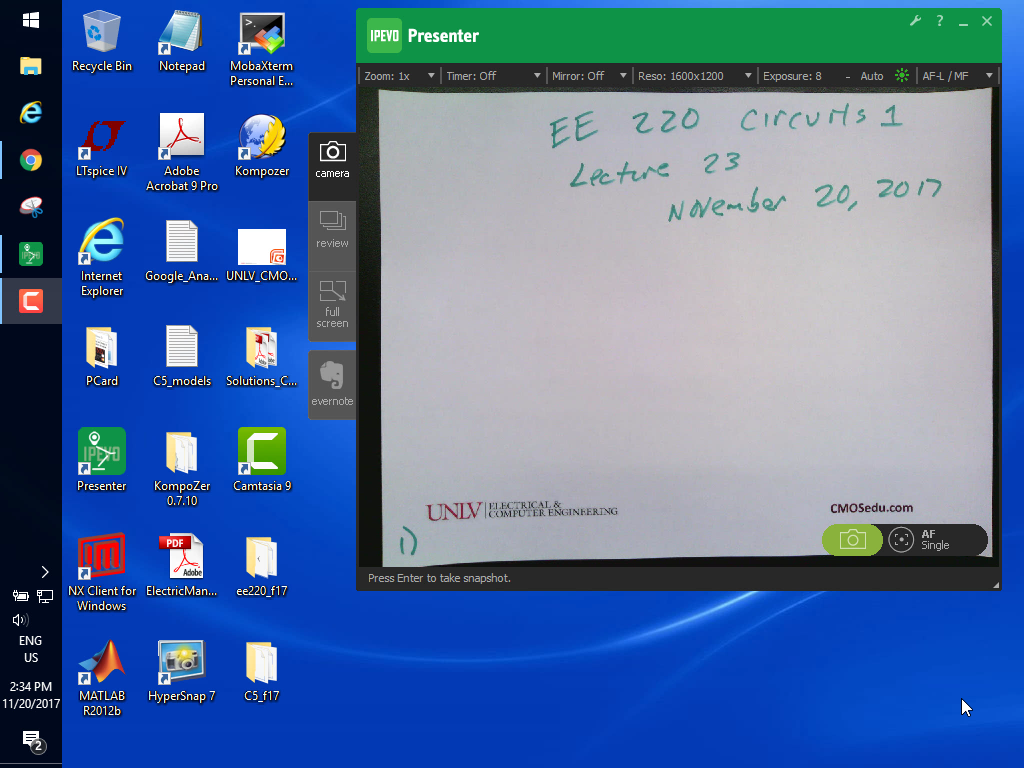This screenshot has height=768, width=1024.
Task: Open the C5_f17 folder
Action: click(x=261, y=671)
